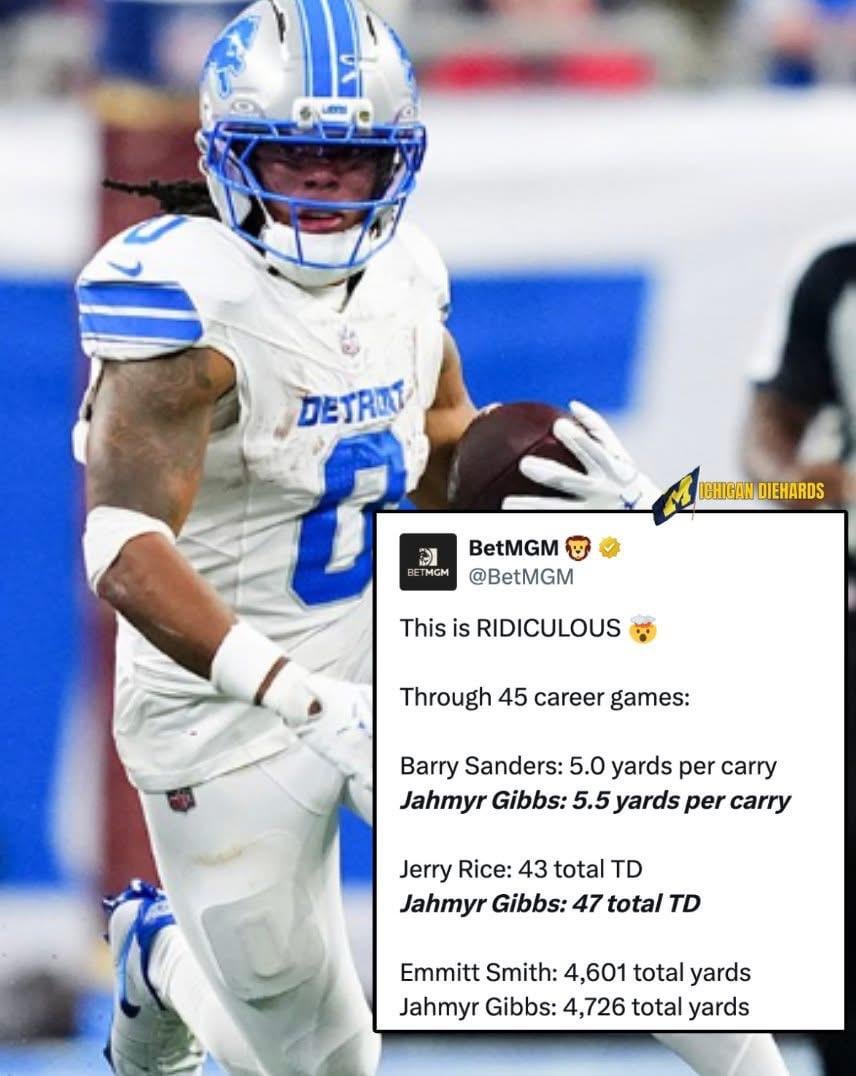Click the Nike swoosh on the shoulder
The image size is (856, 1076).
[x=125, y=267]
